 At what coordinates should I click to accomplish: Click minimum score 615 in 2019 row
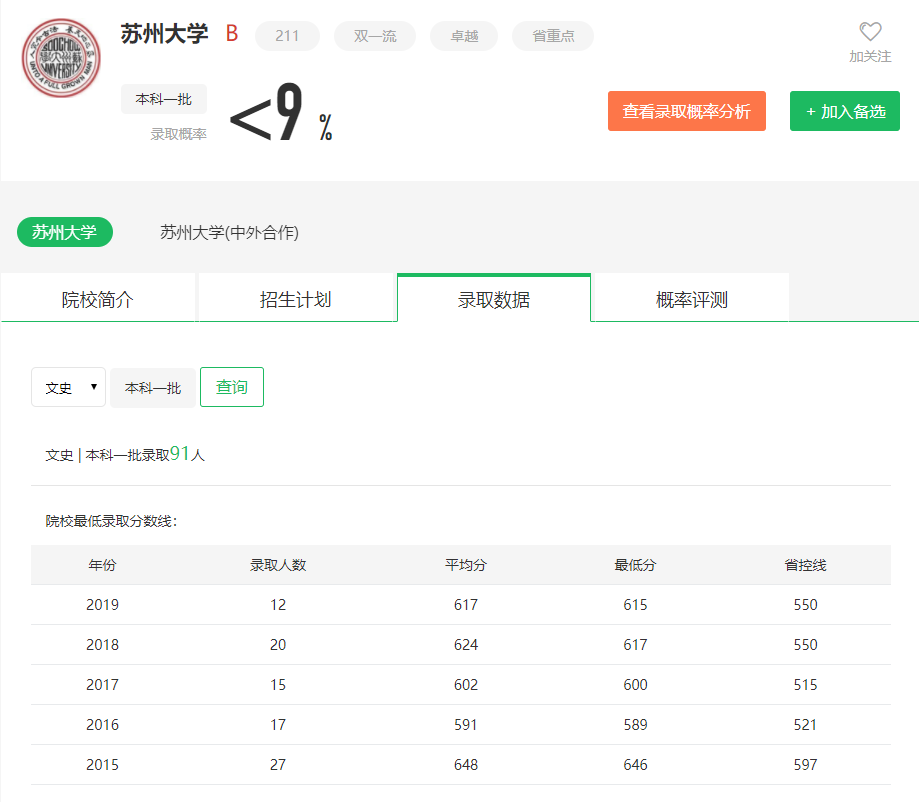pos(635,604)
